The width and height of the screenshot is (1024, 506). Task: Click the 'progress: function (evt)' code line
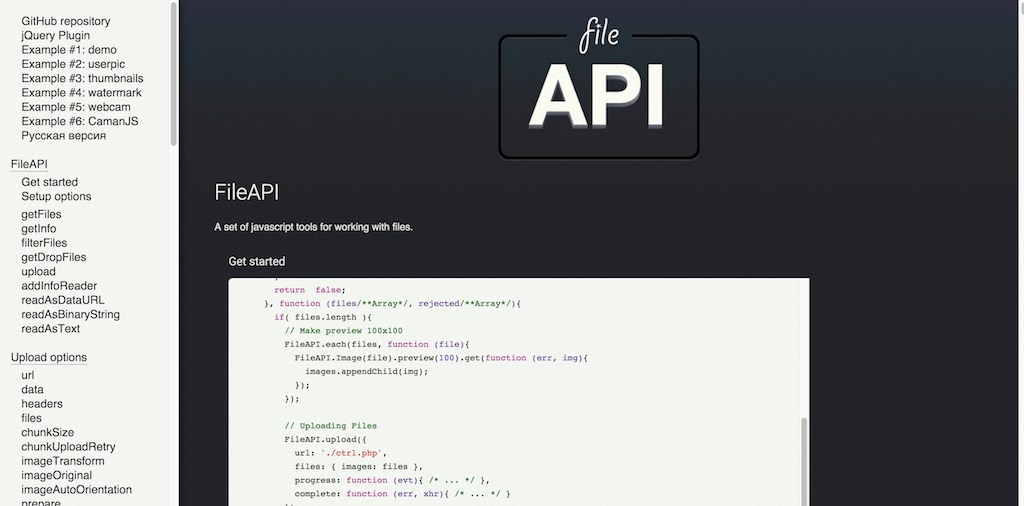click(x=392, y=481)
